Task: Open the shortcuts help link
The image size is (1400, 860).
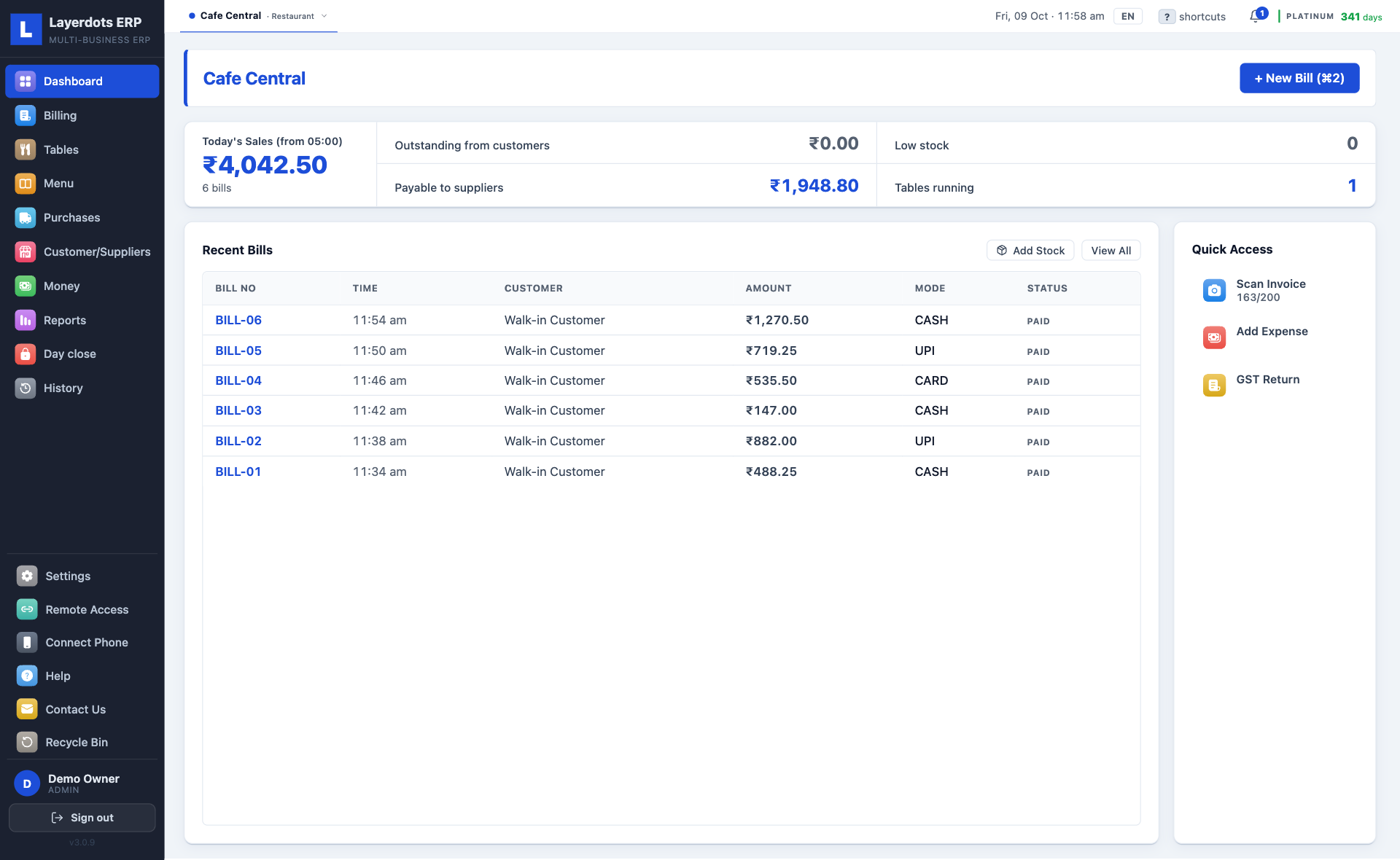Action: pyautogui.click(x=1193, y=16)
